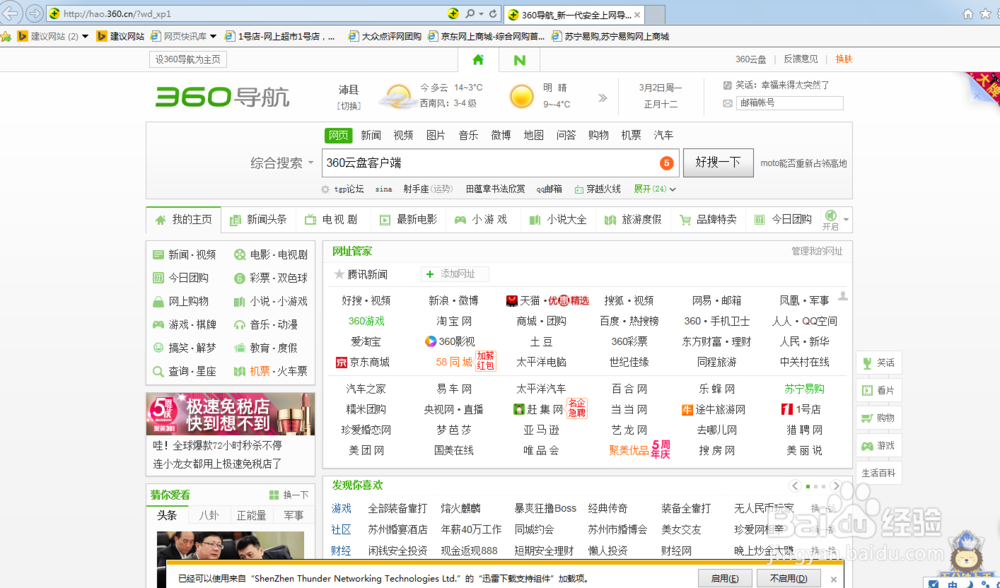
Task: Show more weather days double arrow
Action: click(602, 98)
